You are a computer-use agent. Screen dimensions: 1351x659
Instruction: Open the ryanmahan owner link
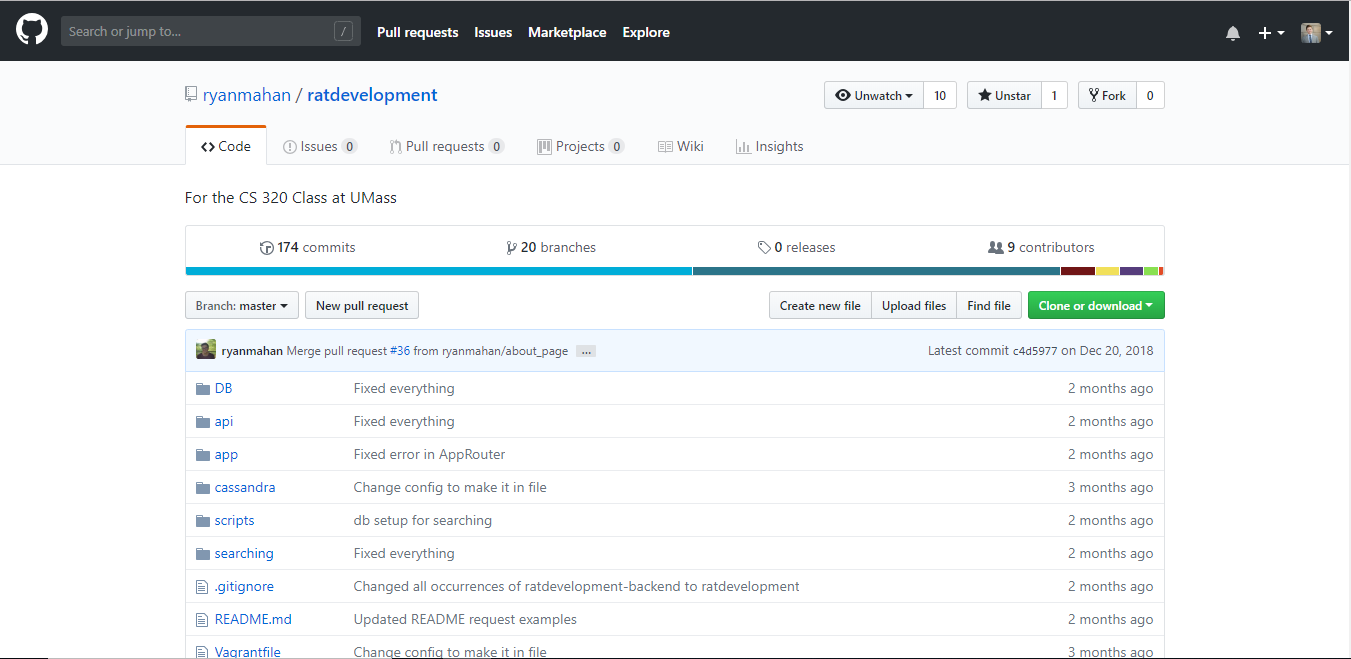(x=247, y=95)
